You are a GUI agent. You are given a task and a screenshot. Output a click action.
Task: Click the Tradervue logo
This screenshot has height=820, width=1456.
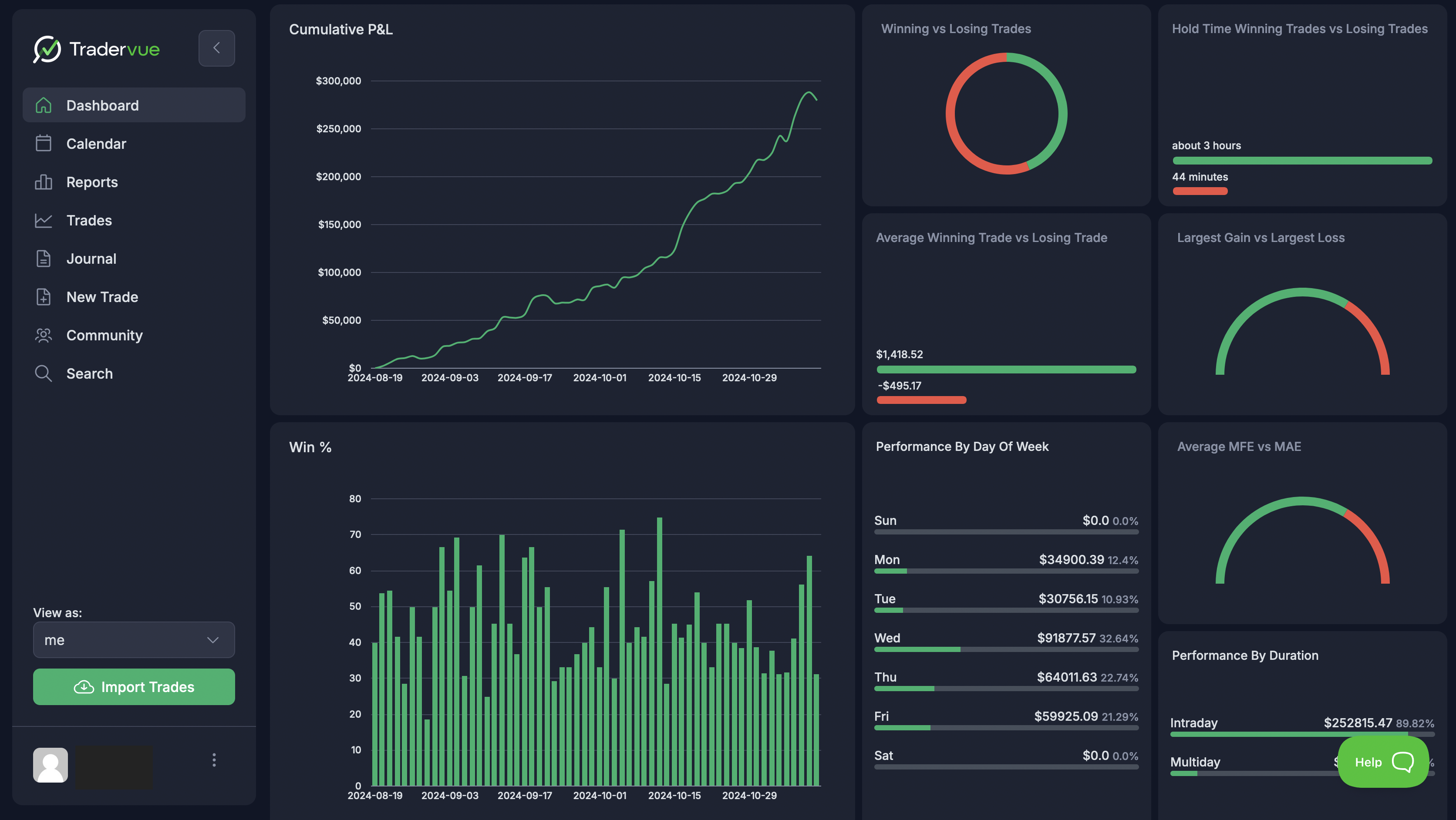97,49
